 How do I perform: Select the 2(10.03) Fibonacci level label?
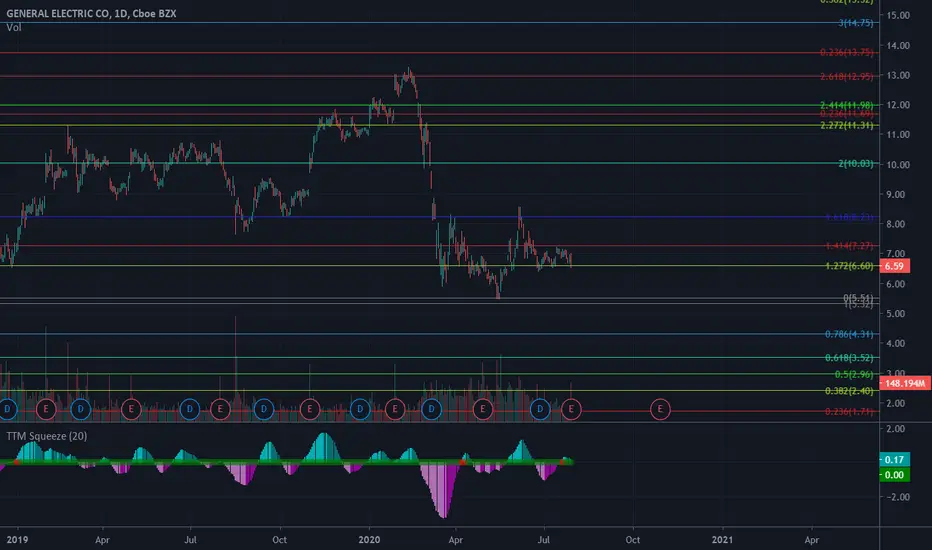tap(855, 164)
